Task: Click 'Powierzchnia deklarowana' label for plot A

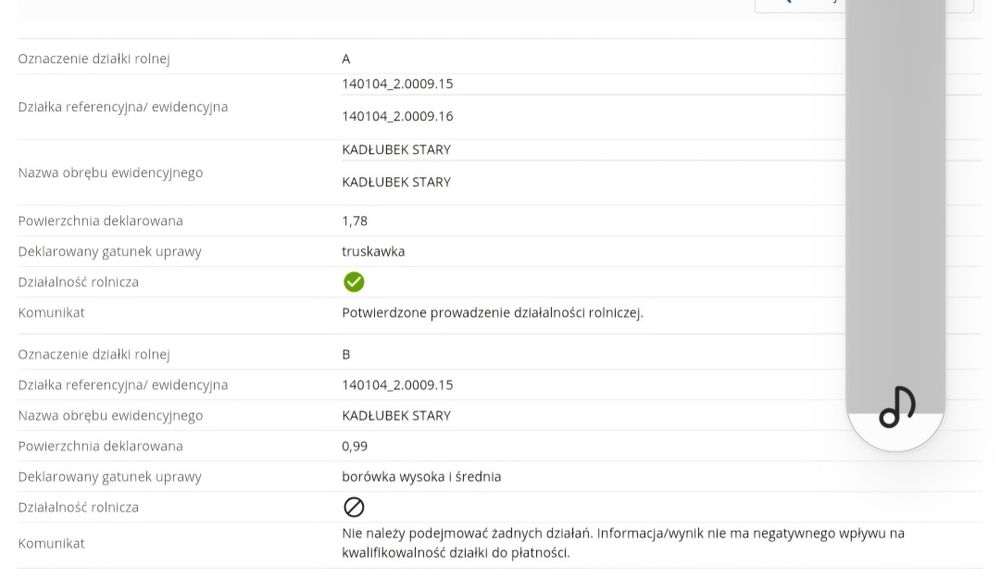Action: coord(100,221)
